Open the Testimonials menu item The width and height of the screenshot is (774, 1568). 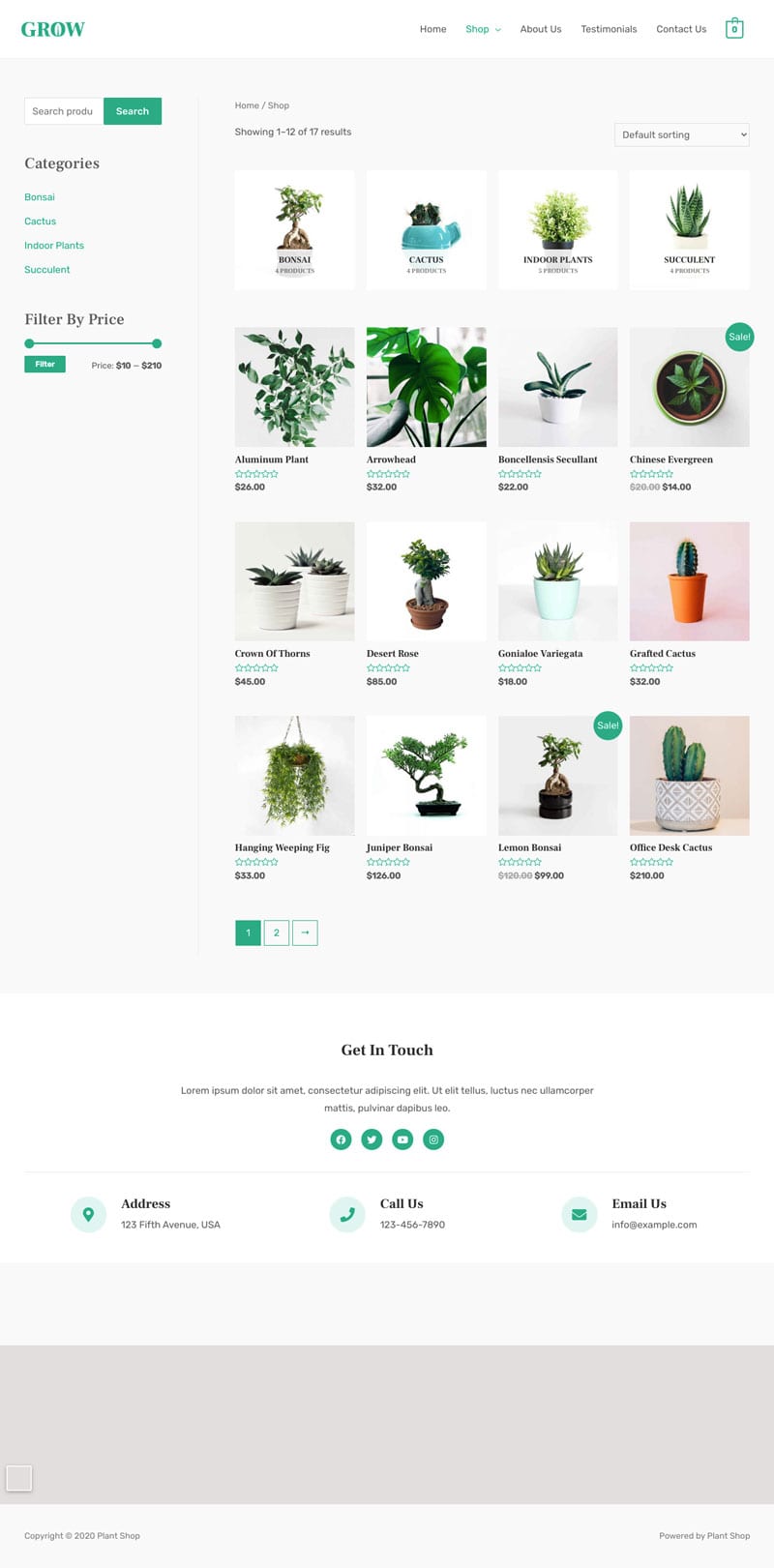point(609,29)
